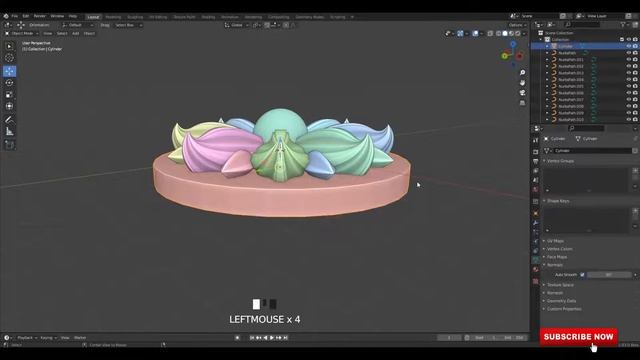Click the timeline current frame field
This screenshot has width=640, height=360.
click(449, 338)
